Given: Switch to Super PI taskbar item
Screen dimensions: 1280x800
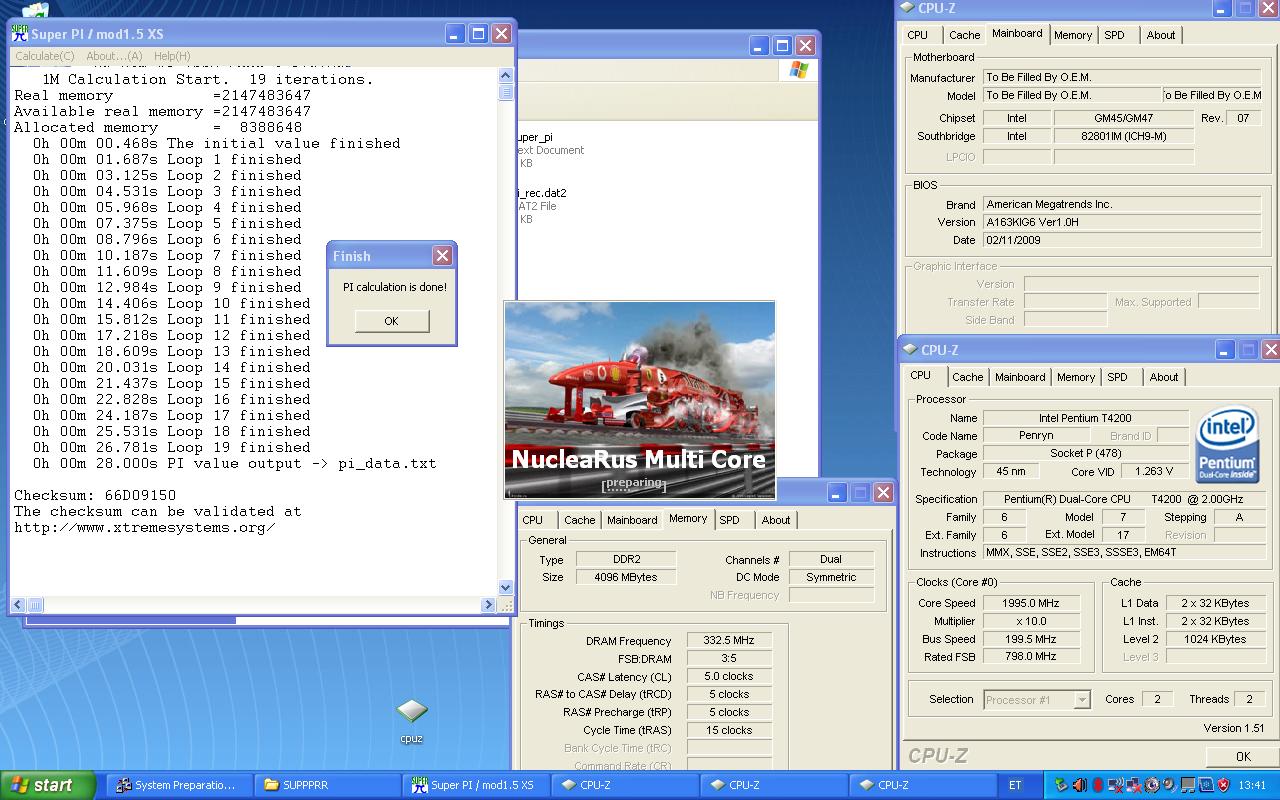Looking at the screenshot, I should (x=476, y=785).
